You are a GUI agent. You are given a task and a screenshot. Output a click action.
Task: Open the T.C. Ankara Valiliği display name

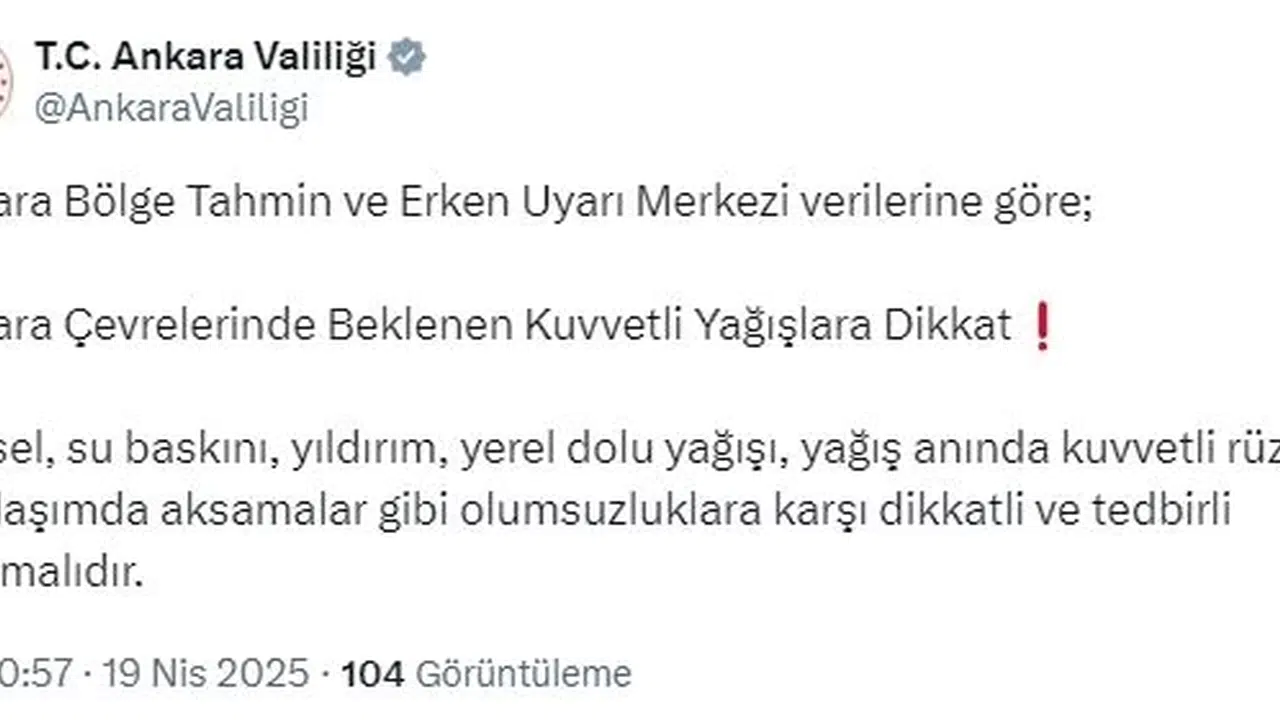(205, 58)
